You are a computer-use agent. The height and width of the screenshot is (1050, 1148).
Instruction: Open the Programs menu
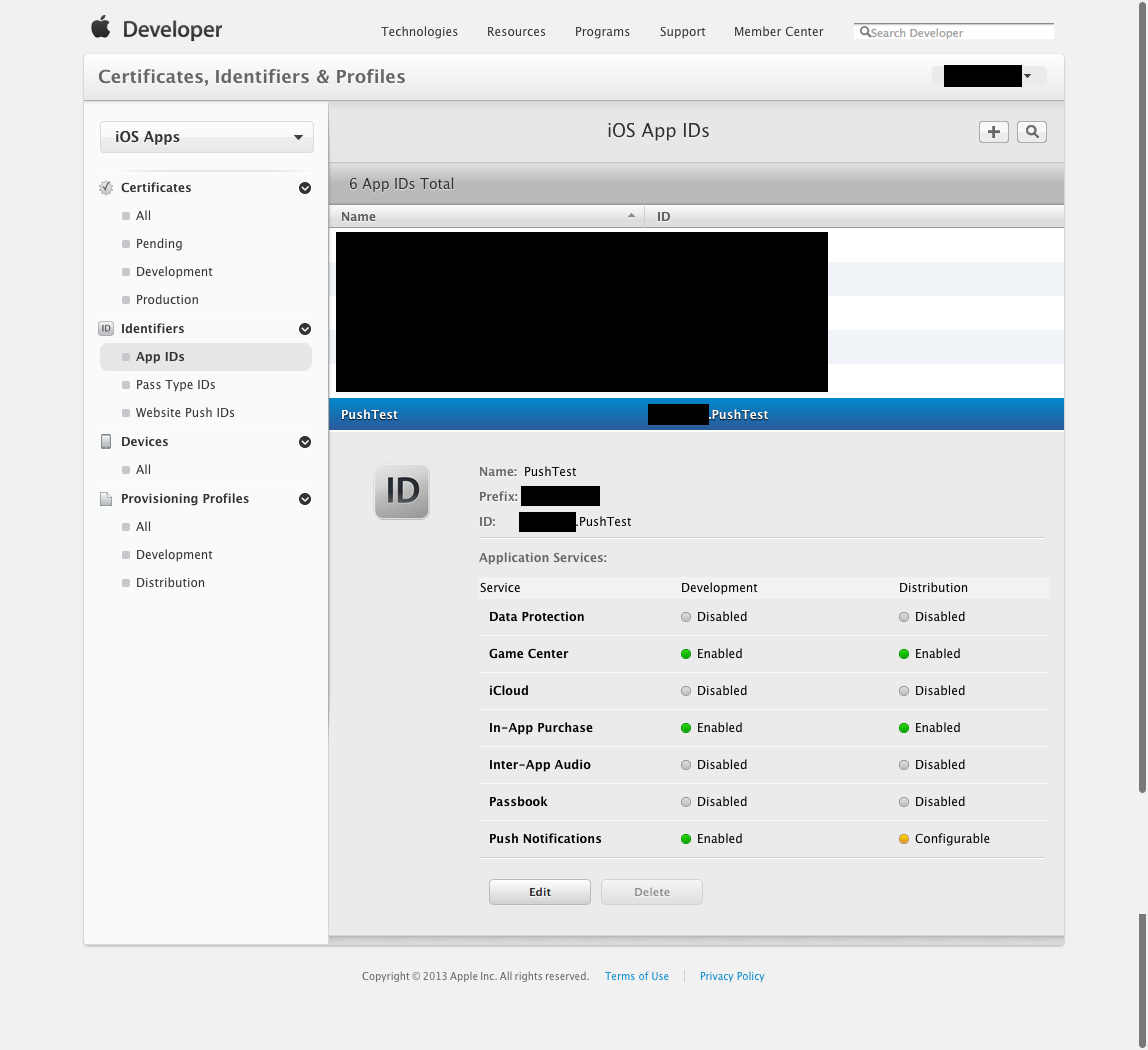click(x=602, y=31)
